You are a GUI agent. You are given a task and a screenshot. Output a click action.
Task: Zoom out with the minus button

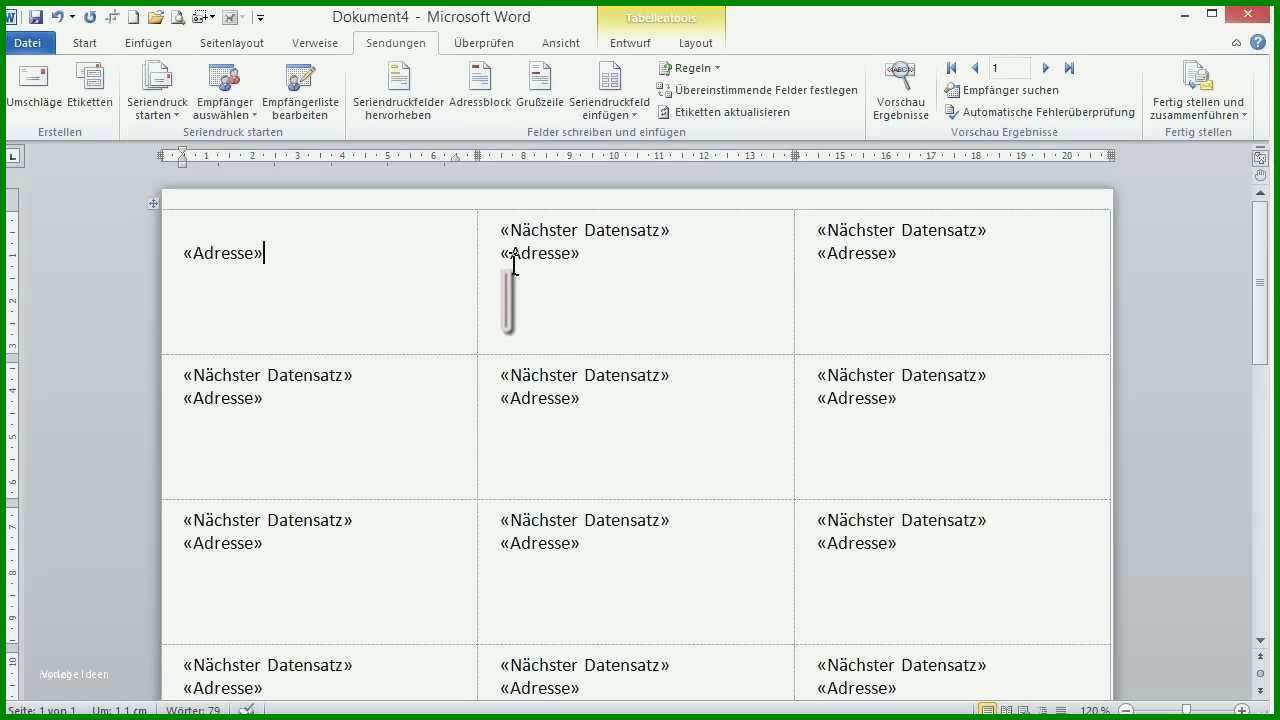click(x=1125, y=711)
